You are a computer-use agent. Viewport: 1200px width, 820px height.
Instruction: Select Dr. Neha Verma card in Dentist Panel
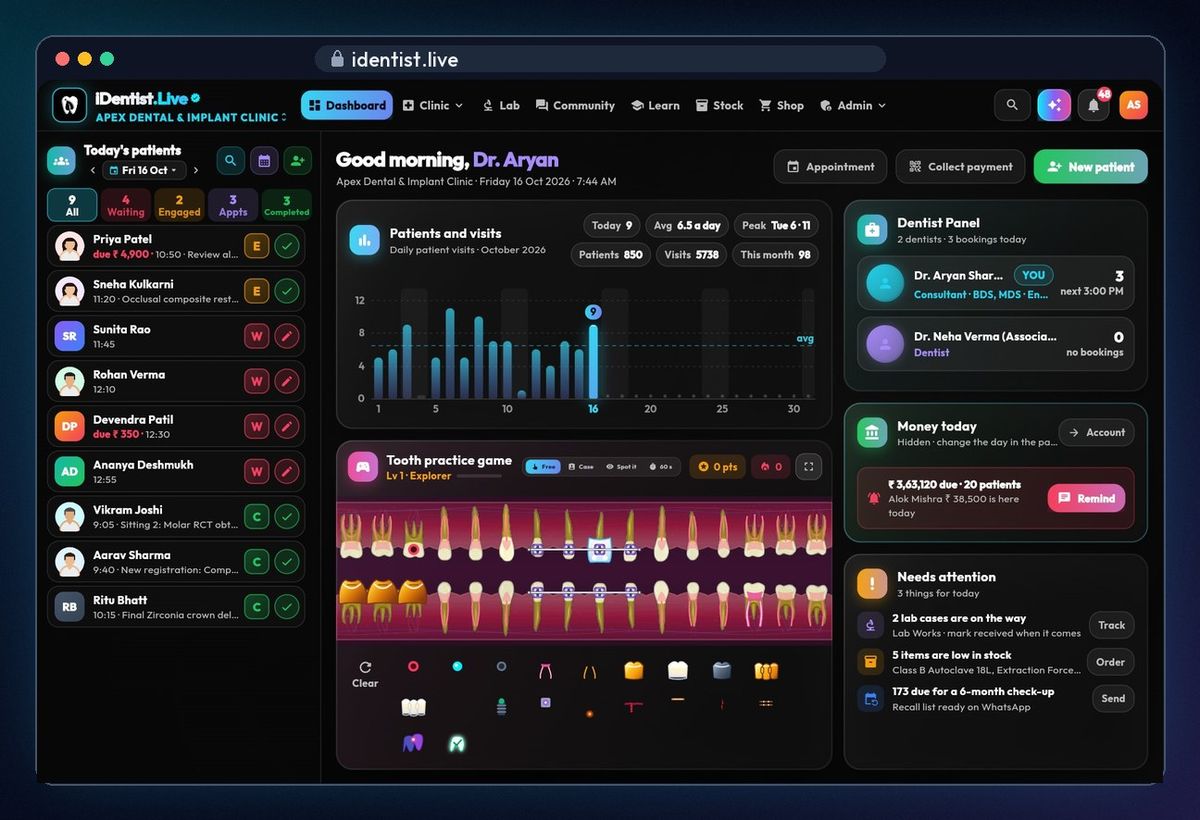pos(996,344)
